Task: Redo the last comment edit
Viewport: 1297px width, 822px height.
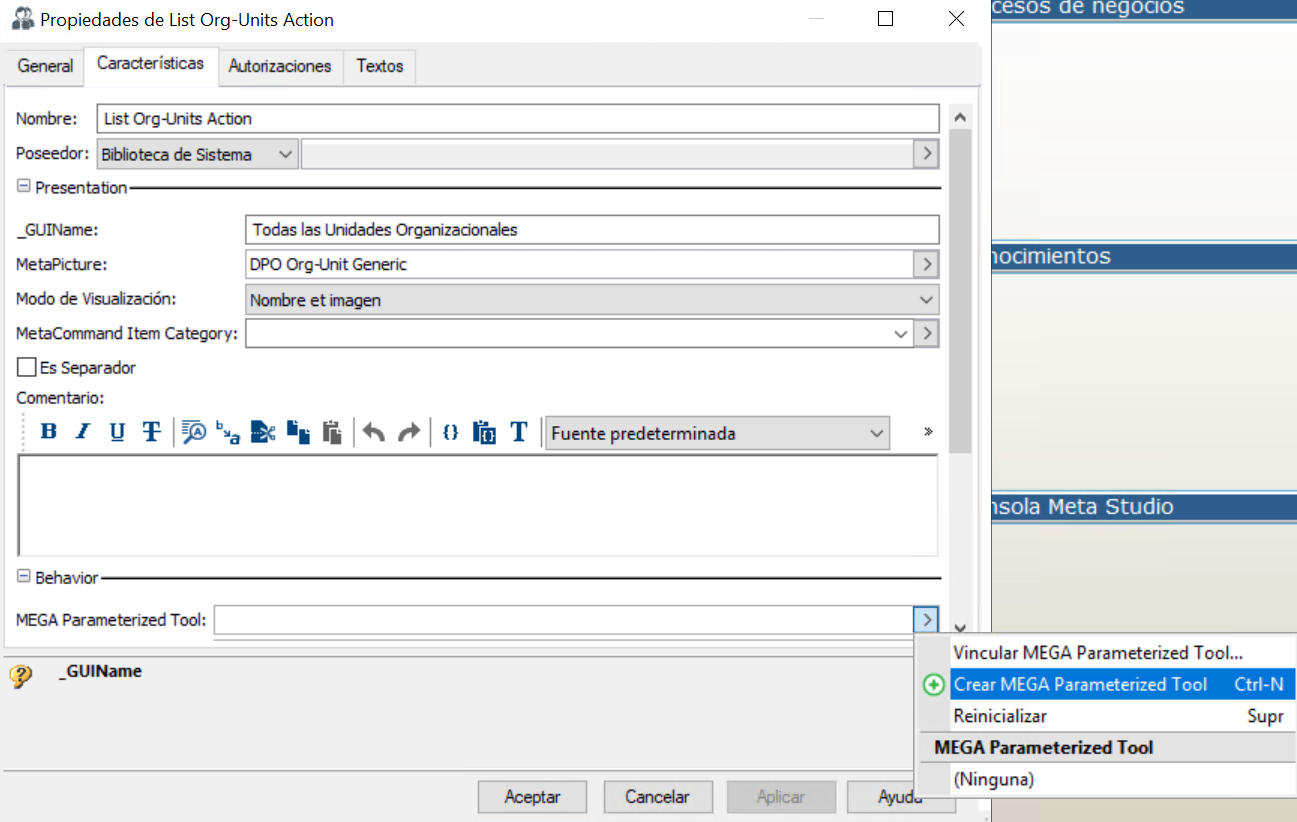Action: click(409, 432)
